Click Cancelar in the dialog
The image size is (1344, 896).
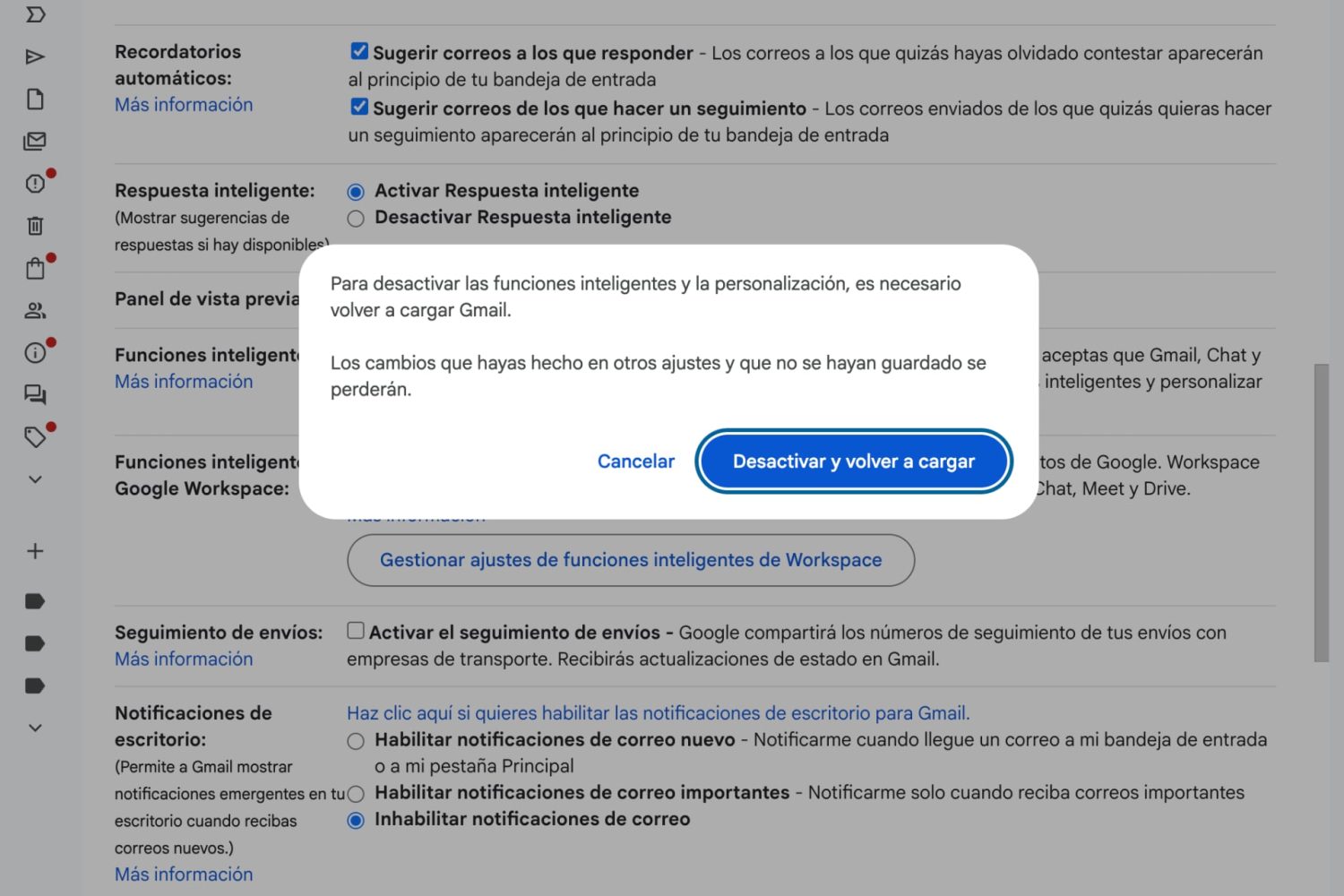pyautogui.click(x=636, y=461)
